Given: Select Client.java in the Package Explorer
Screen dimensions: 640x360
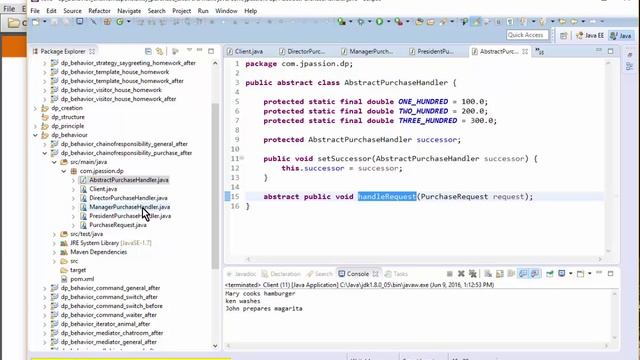Looking at the screenshot, I should pos(103,189).
